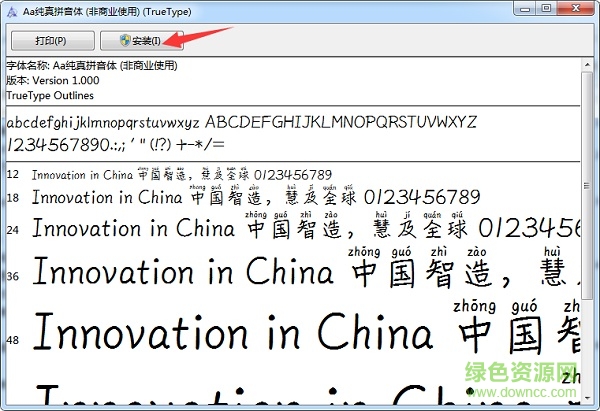600x411 pixels.
Task: Click the Install 安装(I) button
Action: click(x=142, y=41)
